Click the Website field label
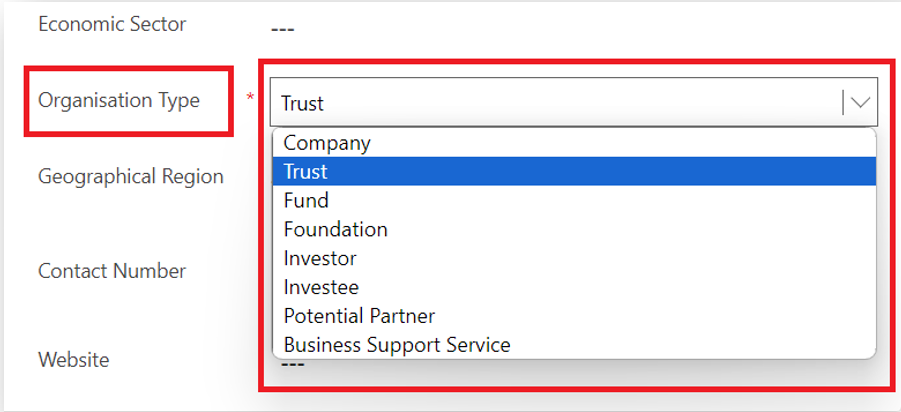The image size is (901, 412). click(73, 359)
